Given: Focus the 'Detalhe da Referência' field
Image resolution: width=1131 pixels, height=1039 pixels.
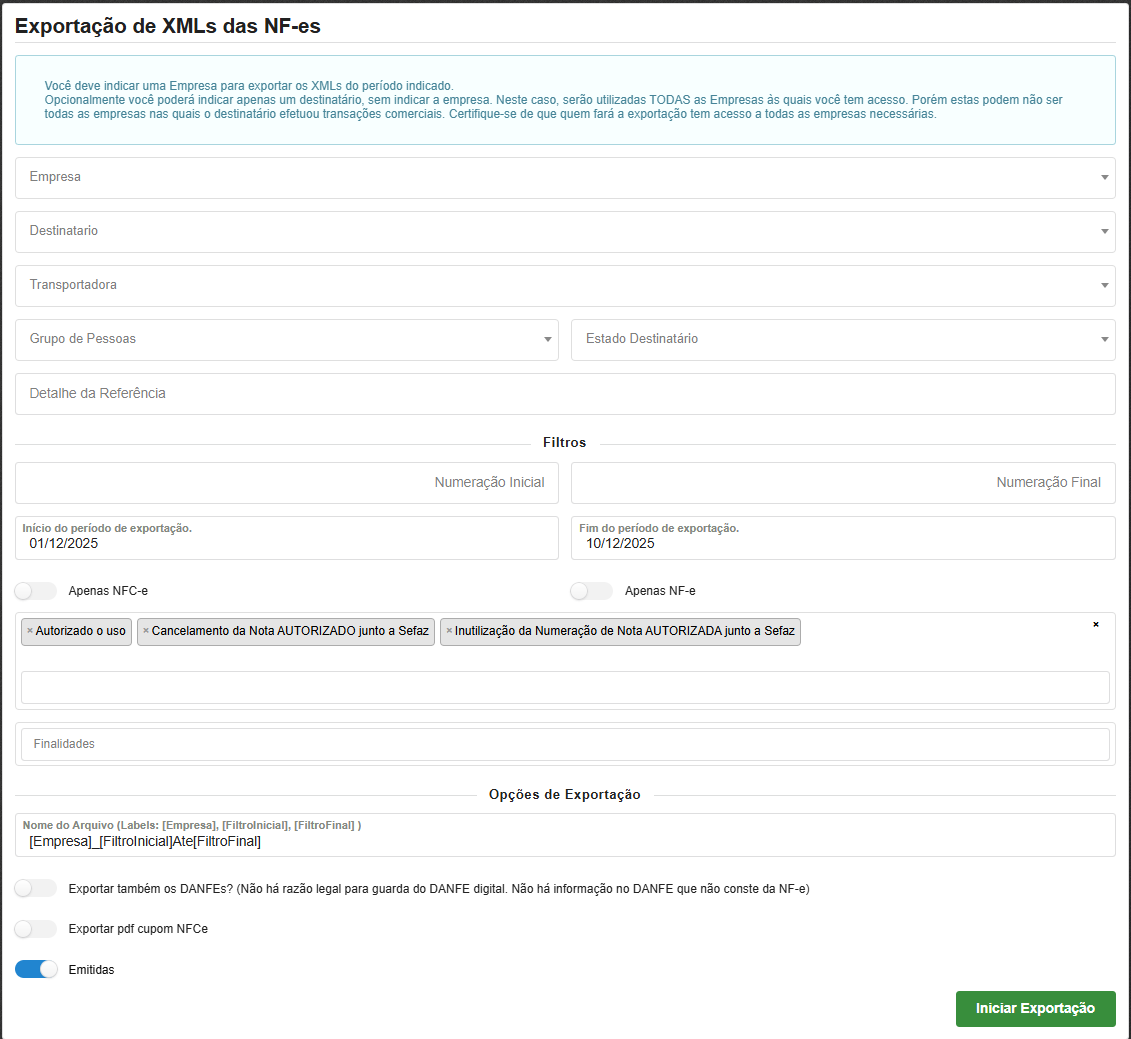Looking at the screenshot, I should pyautogui.click(x=565, y=394).
